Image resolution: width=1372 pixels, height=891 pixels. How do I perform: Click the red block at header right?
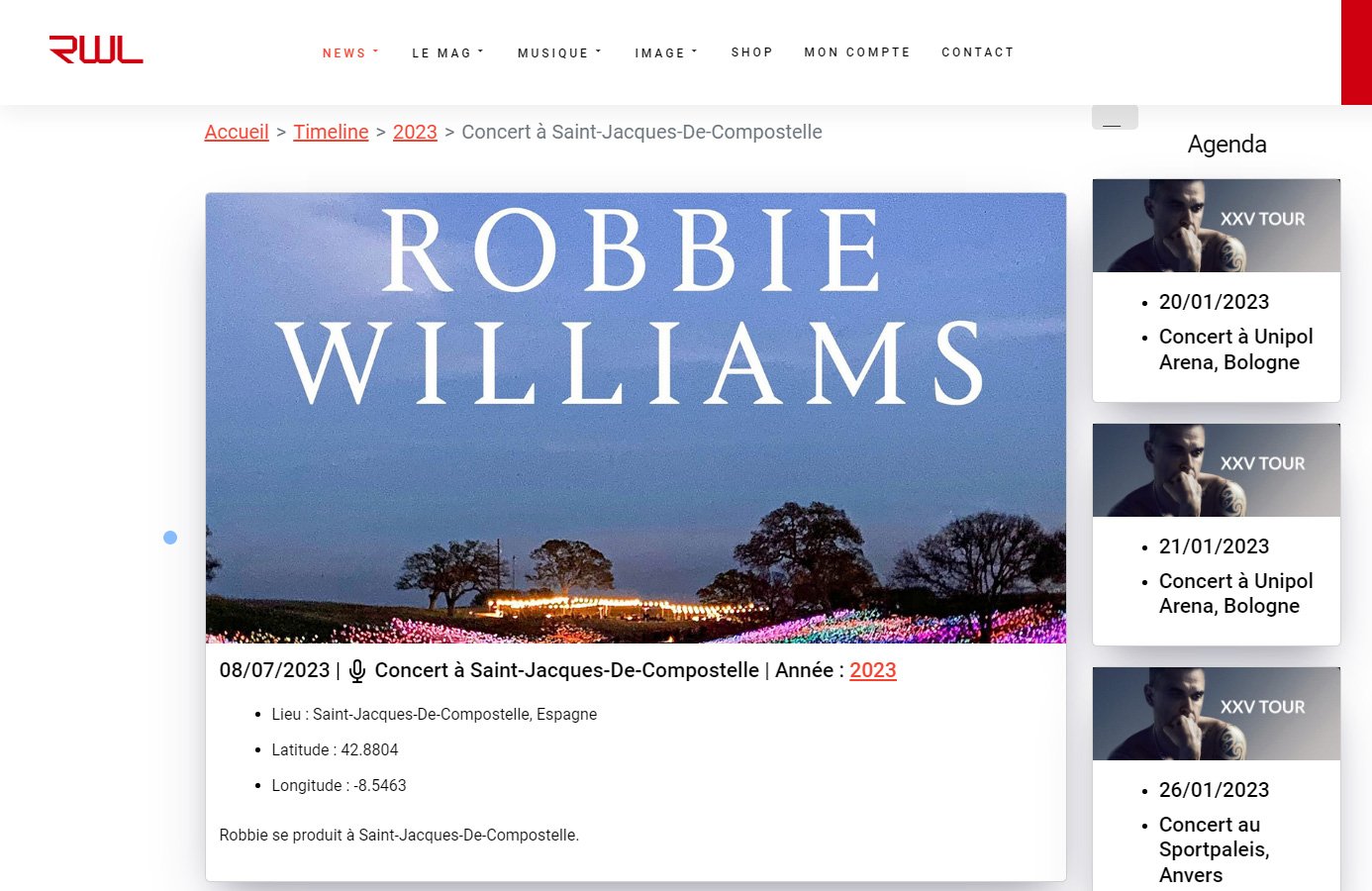[1356, 51]
